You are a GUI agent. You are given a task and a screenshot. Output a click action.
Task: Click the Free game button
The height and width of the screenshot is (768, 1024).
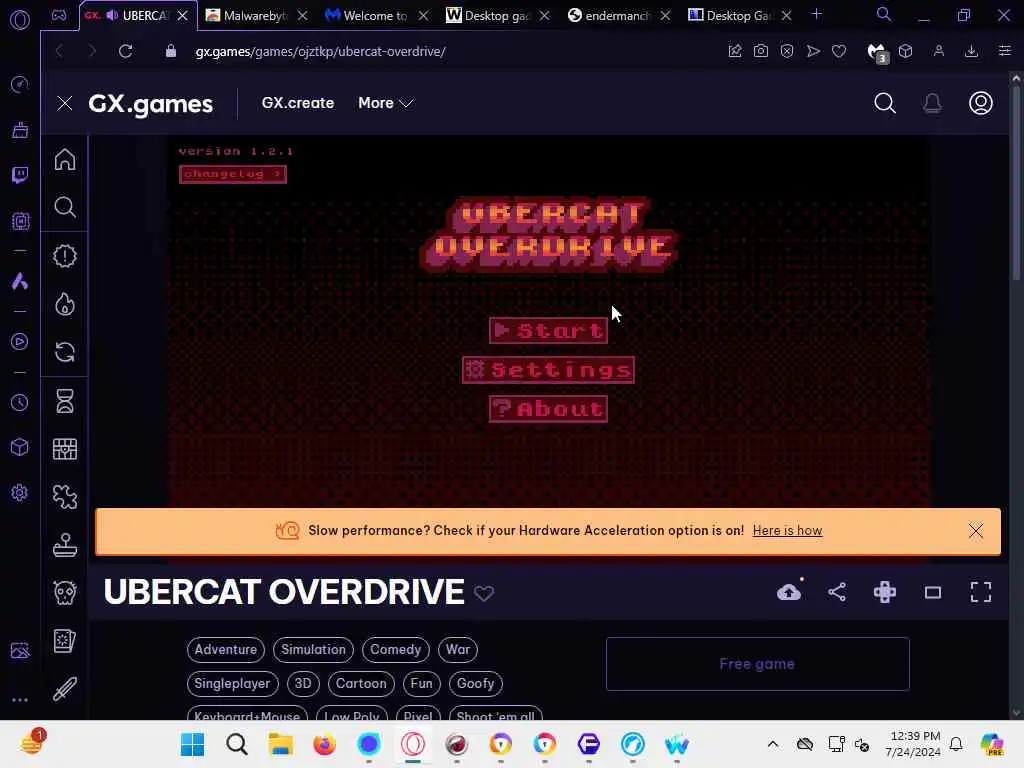[x=758, y=664]
